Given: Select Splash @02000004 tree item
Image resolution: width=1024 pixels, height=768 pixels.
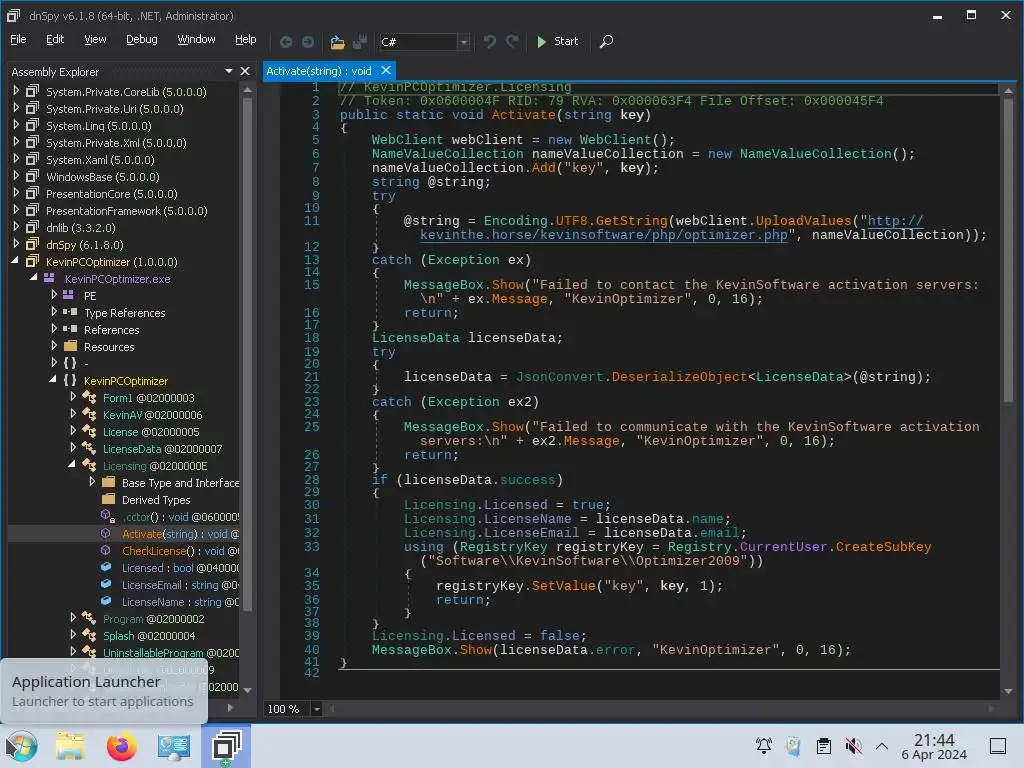Looking at the screenshot, I should click(149, 635).
